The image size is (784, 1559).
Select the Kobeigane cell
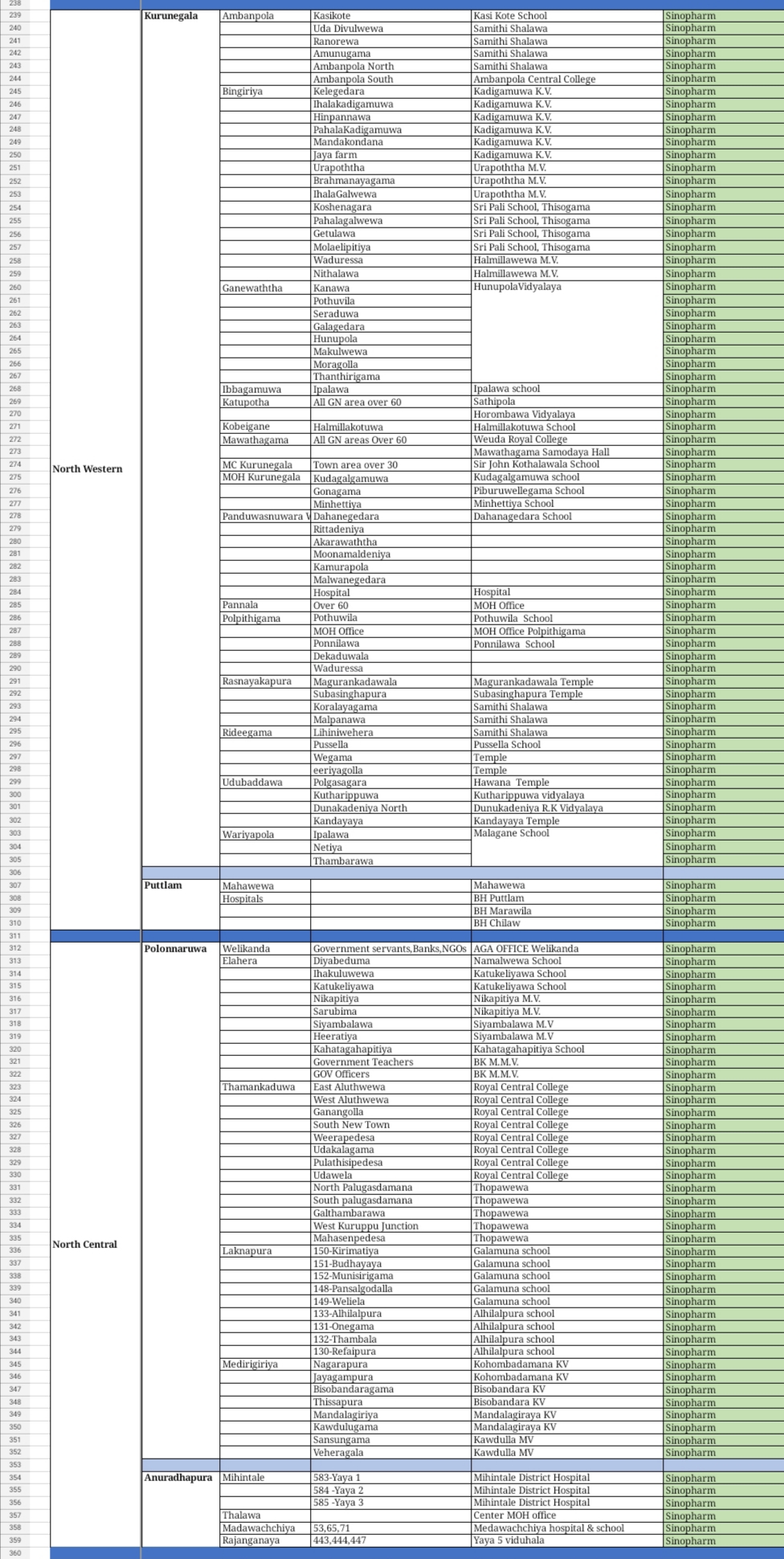point(265,427)
